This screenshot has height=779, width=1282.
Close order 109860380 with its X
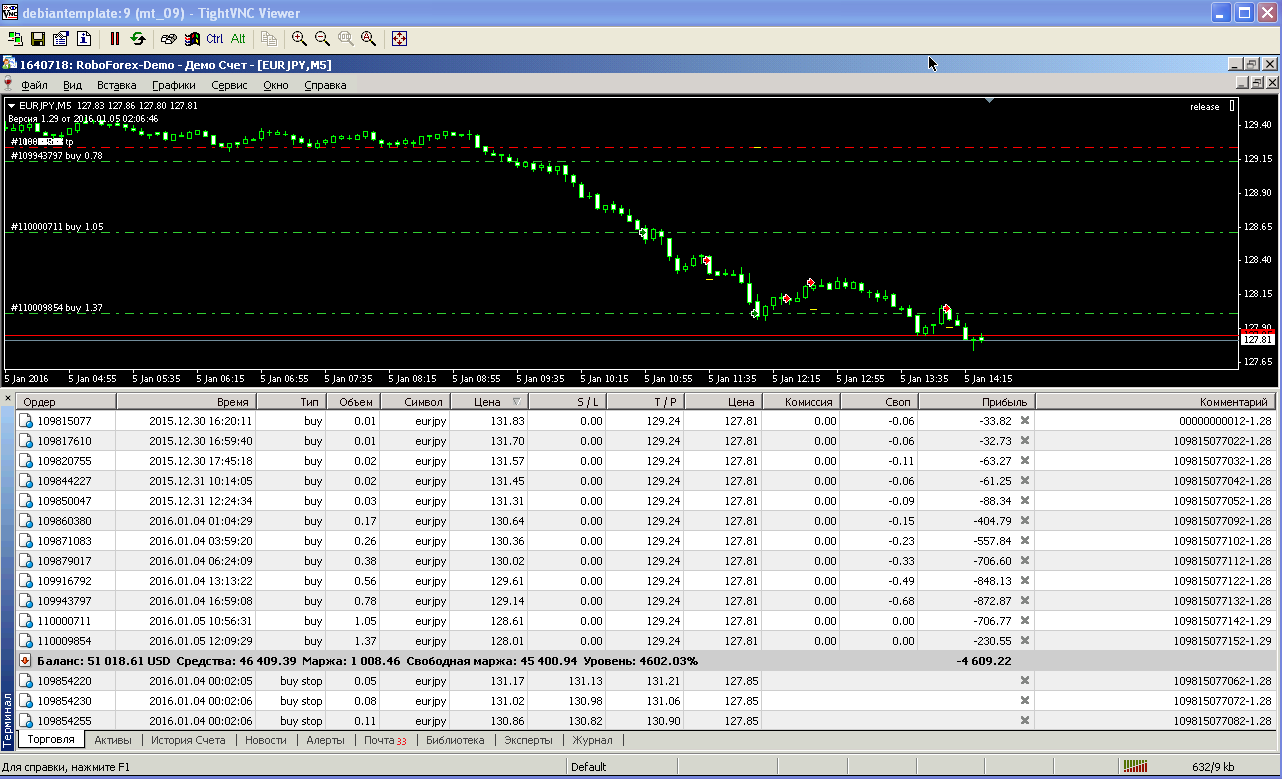pos(1024,521)
